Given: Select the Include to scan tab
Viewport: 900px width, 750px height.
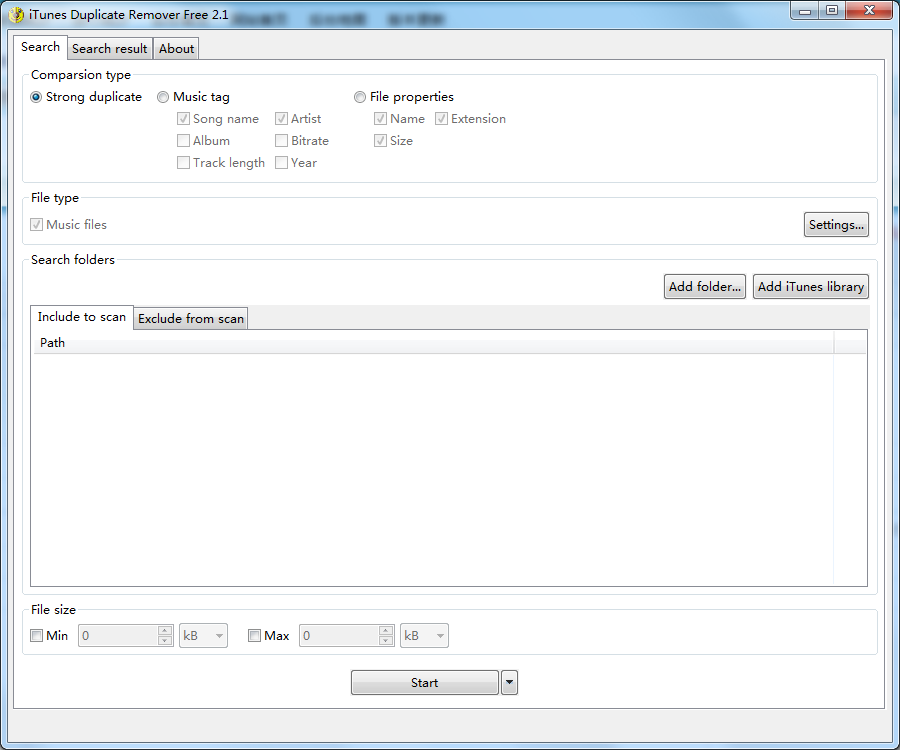Looking at the screenshot, I should point(82,317).
